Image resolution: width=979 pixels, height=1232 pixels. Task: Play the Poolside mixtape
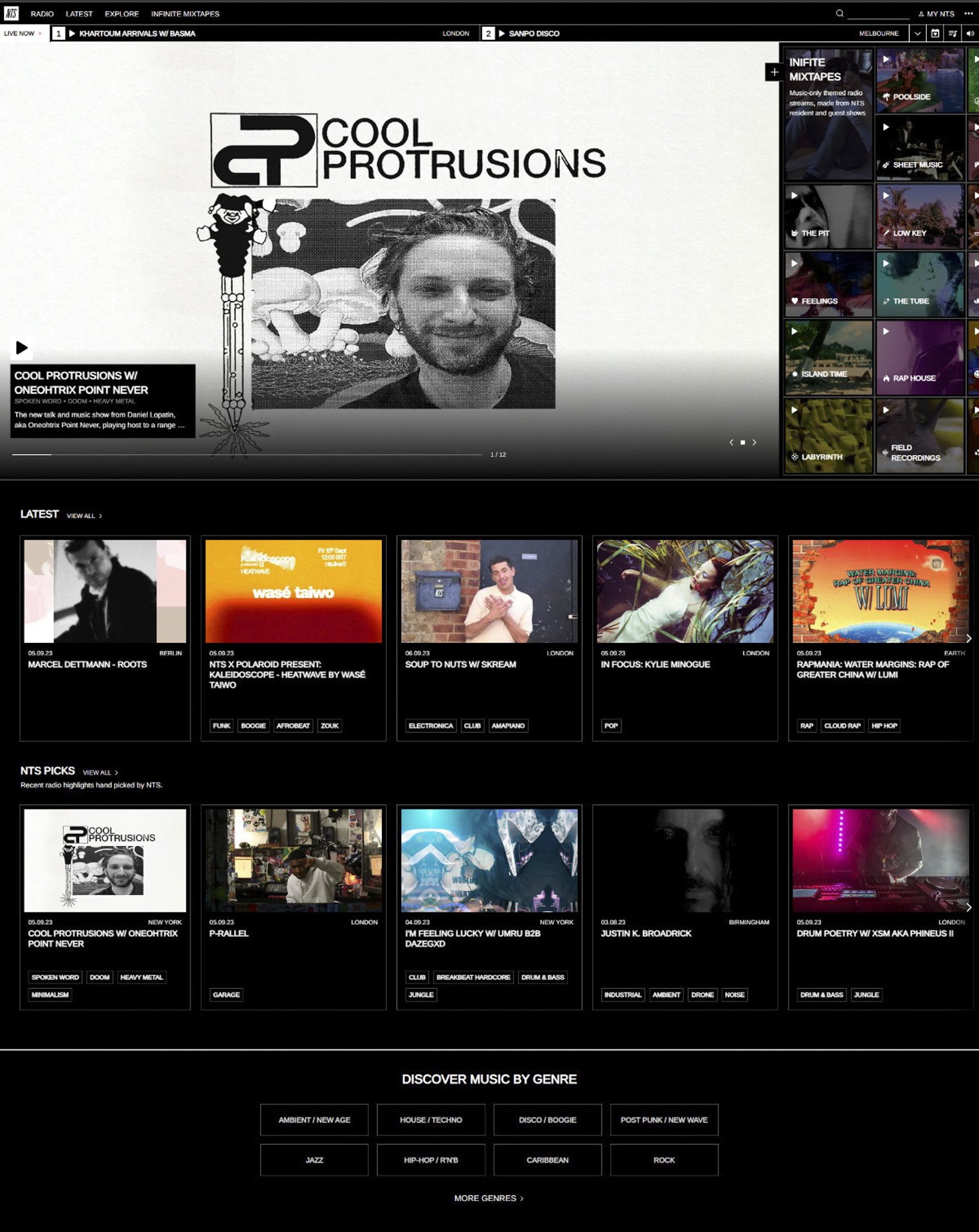(x=886, y=59)
